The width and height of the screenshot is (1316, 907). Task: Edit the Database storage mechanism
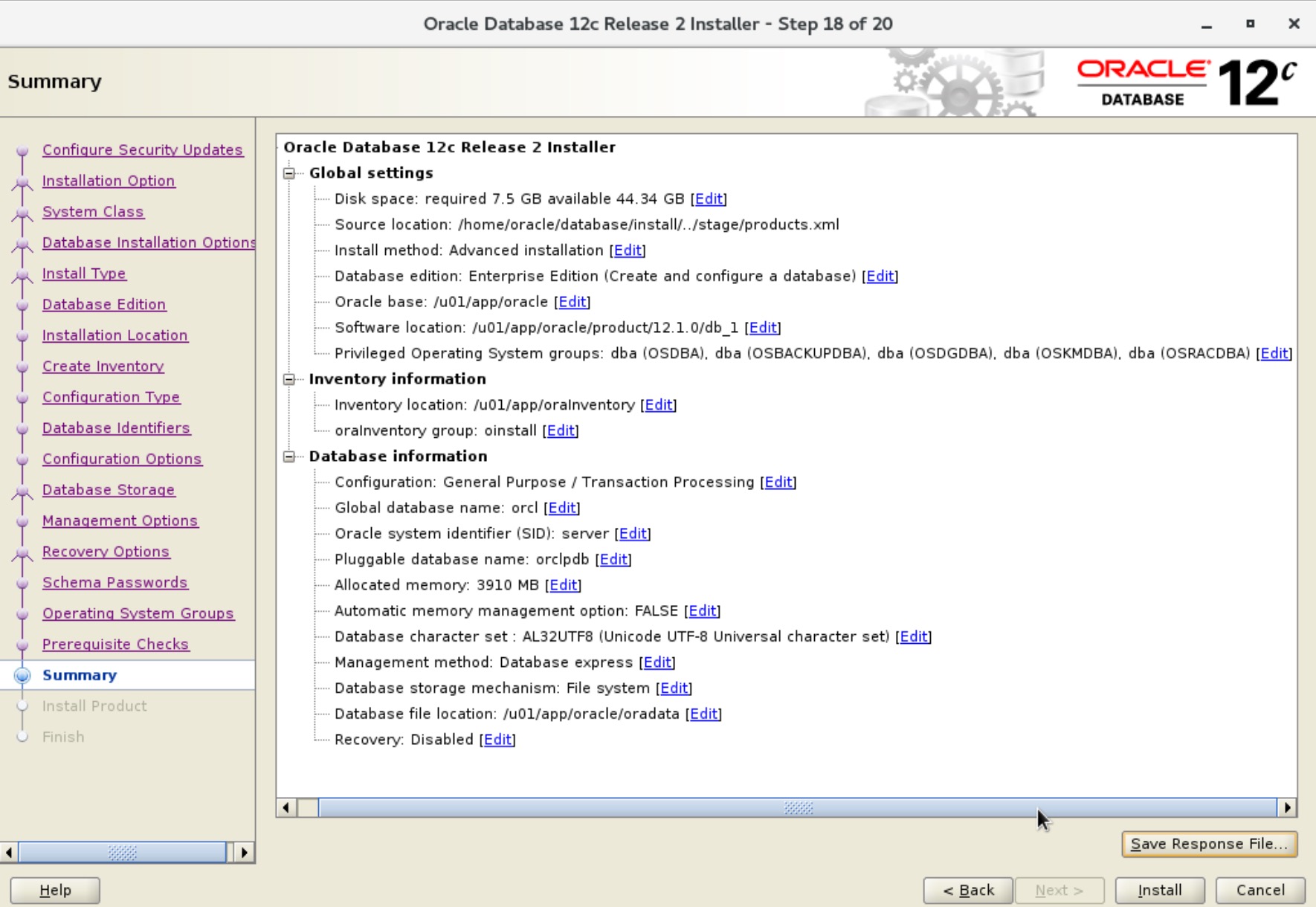(674, 688)
